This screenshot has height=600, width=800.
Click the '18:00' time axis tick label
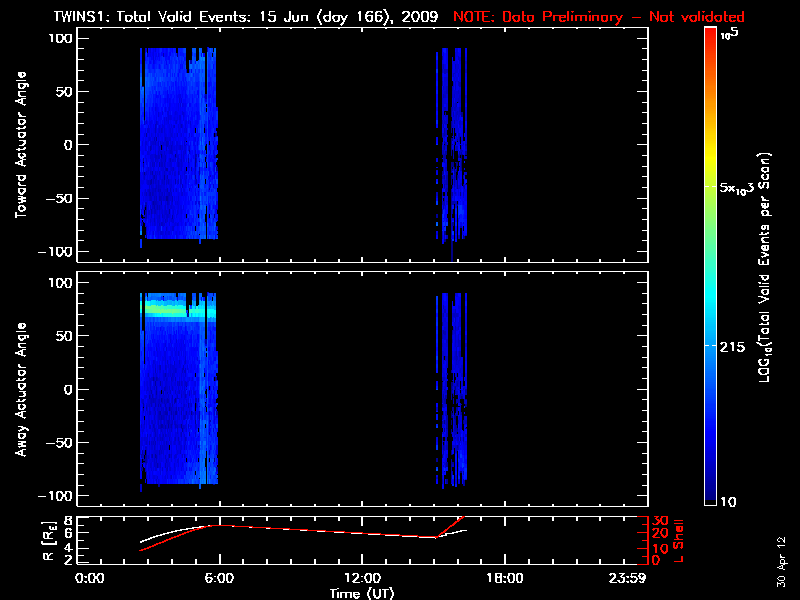(504, 578)
